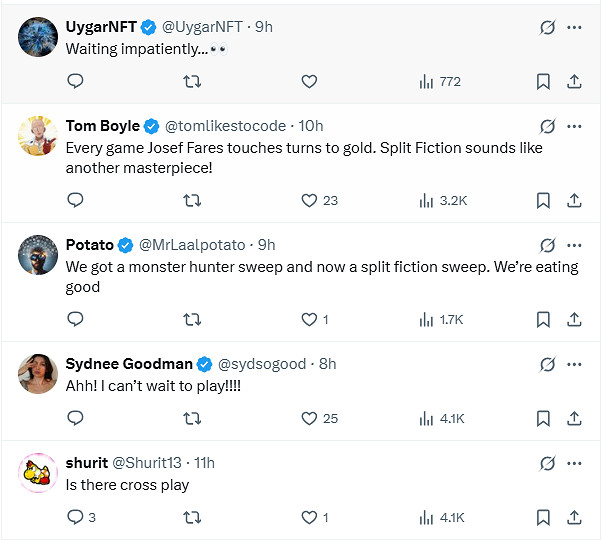Open more options menu on Sydnee Goodman's tweet
Screen dimensions: 603x540
(x=574, y=364)
